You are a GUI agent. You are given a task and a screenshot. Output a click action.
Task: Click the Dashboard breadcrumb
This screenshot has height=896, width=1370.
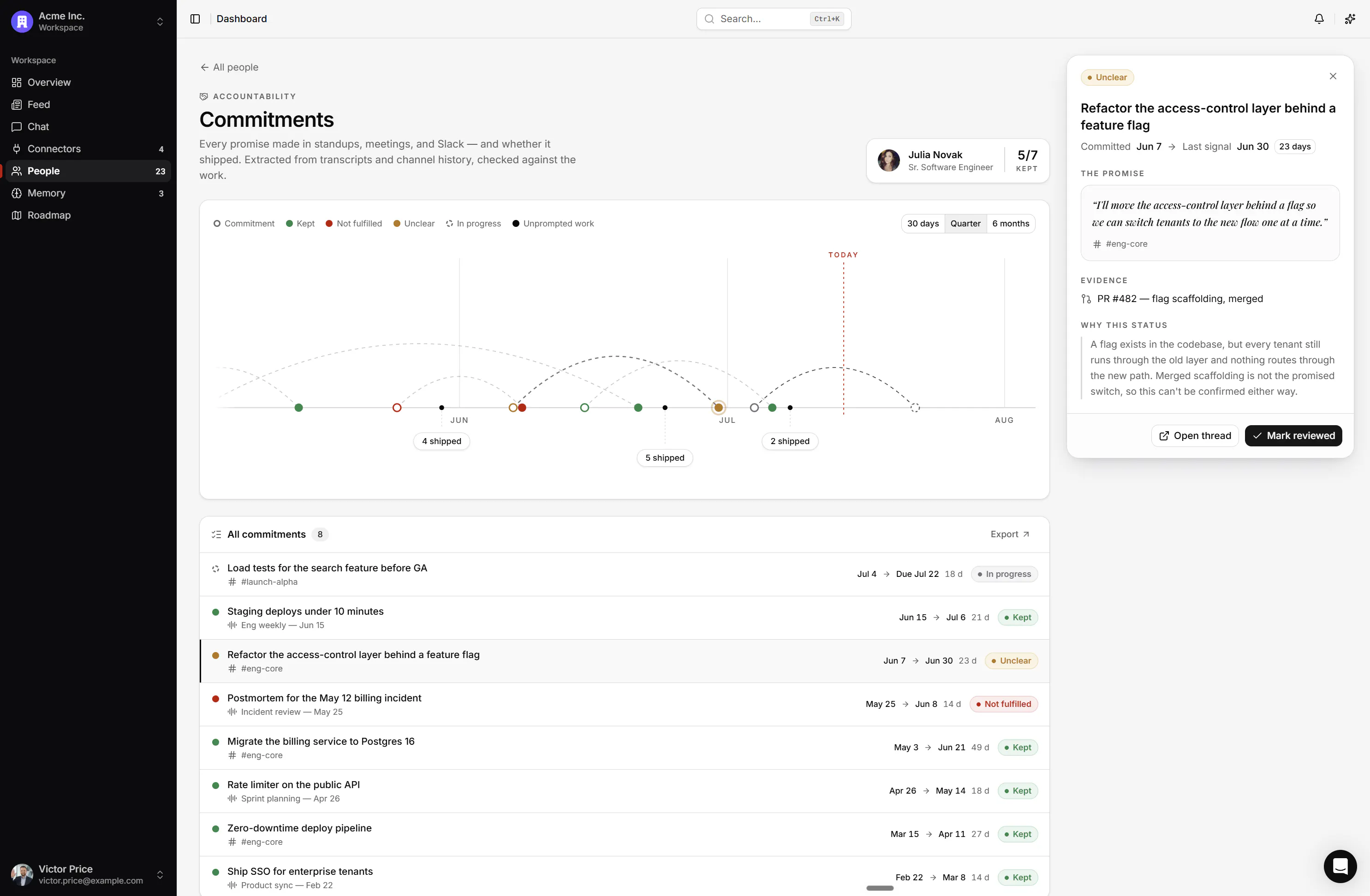tap(241, 19)
